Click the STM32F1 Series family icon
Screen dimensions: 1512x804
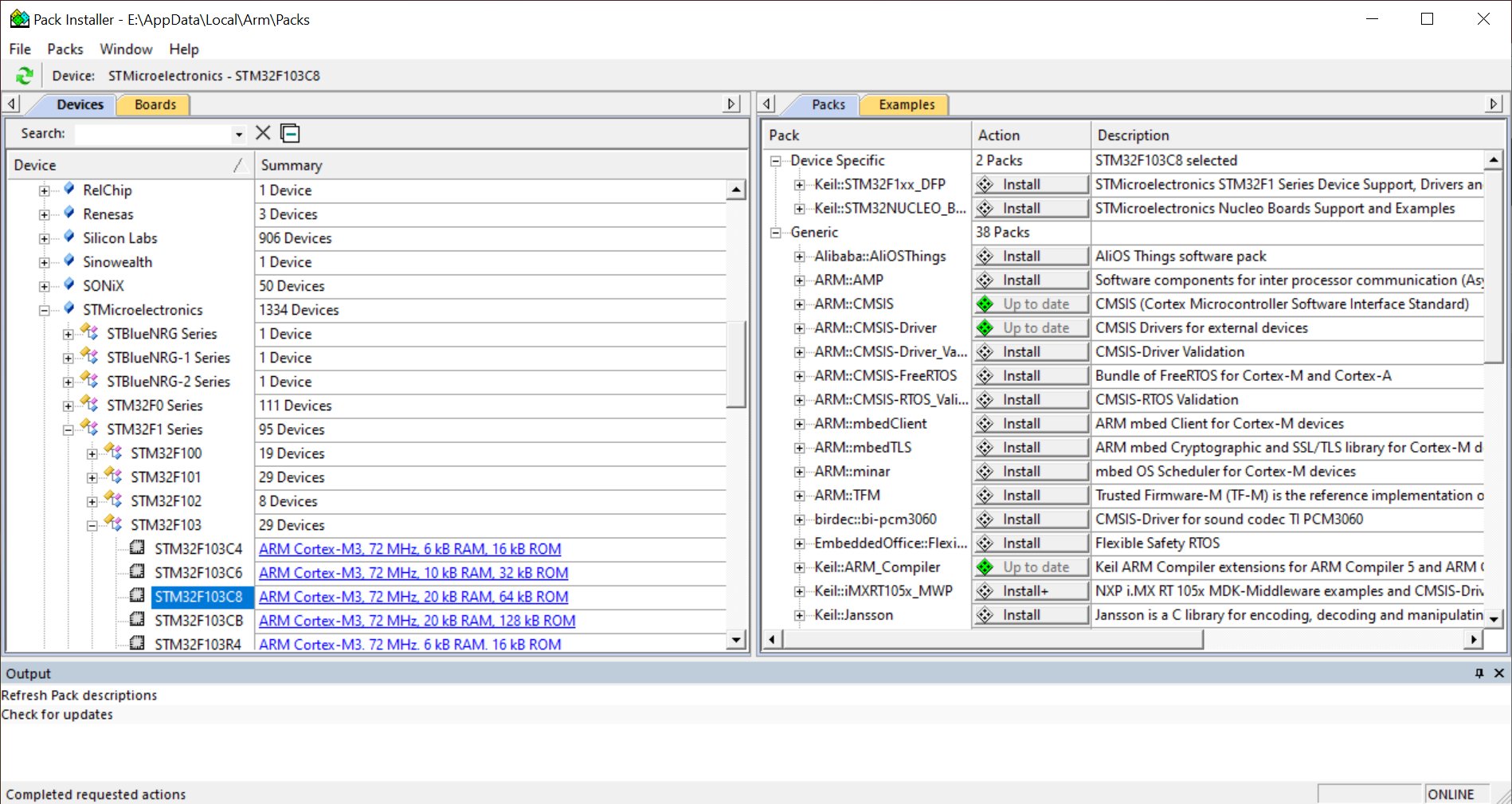(x=89, y=428)
